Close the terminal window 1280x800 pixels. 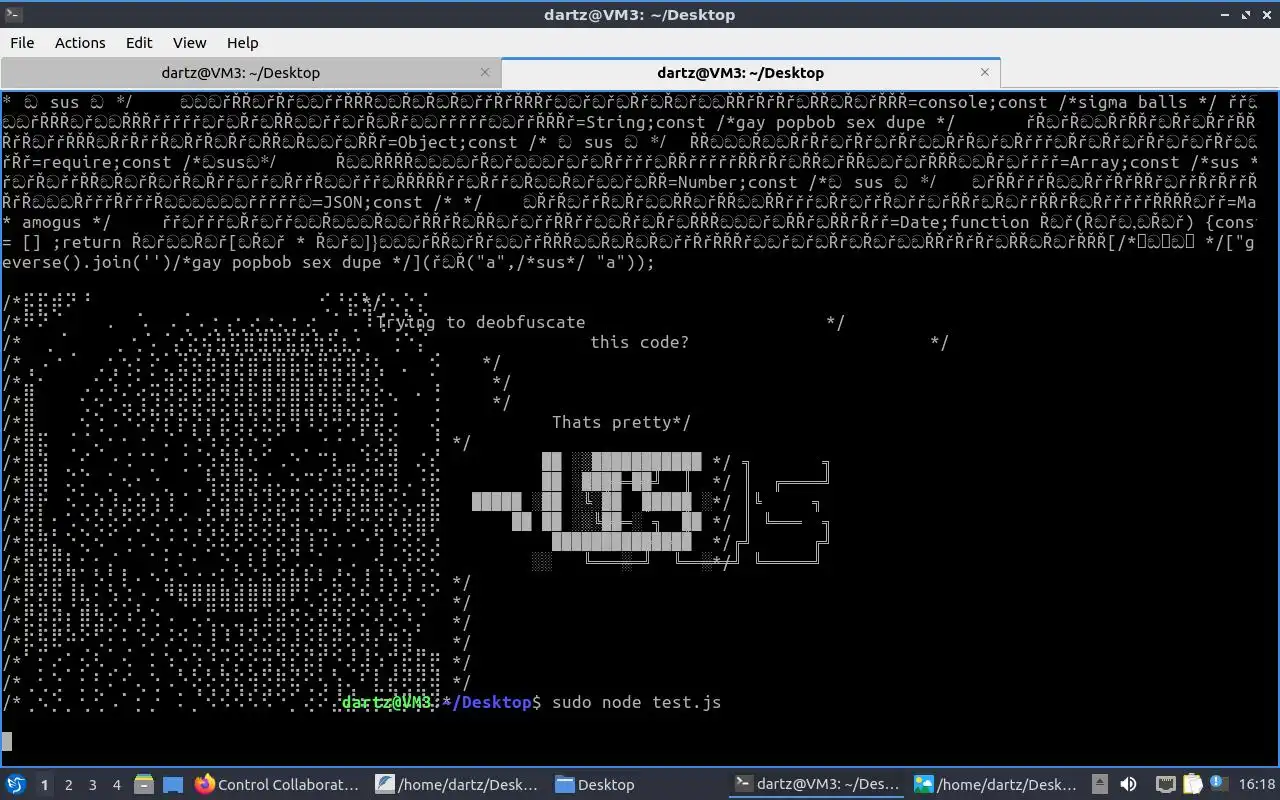pyautogui.click(x=1267, y=14)
